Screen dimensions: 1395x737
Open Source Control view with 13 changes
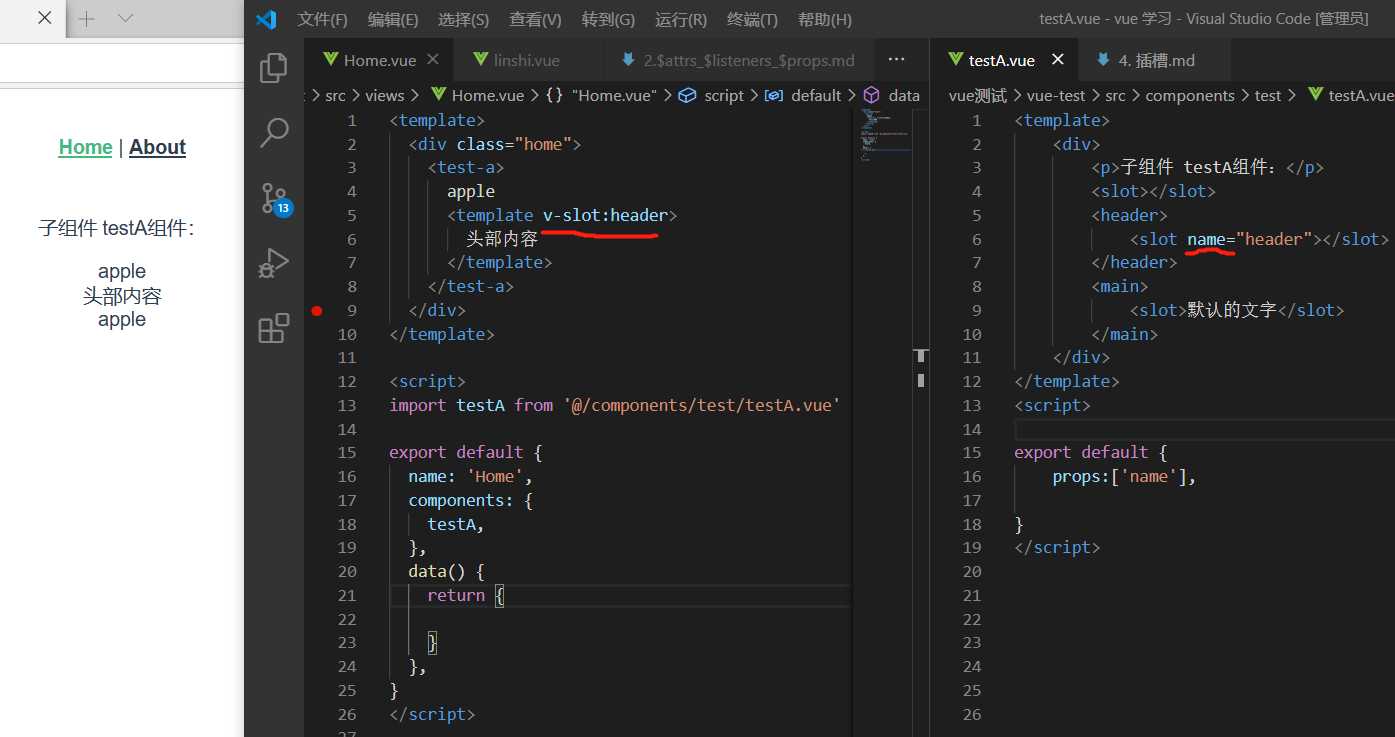tap(275, 198)
